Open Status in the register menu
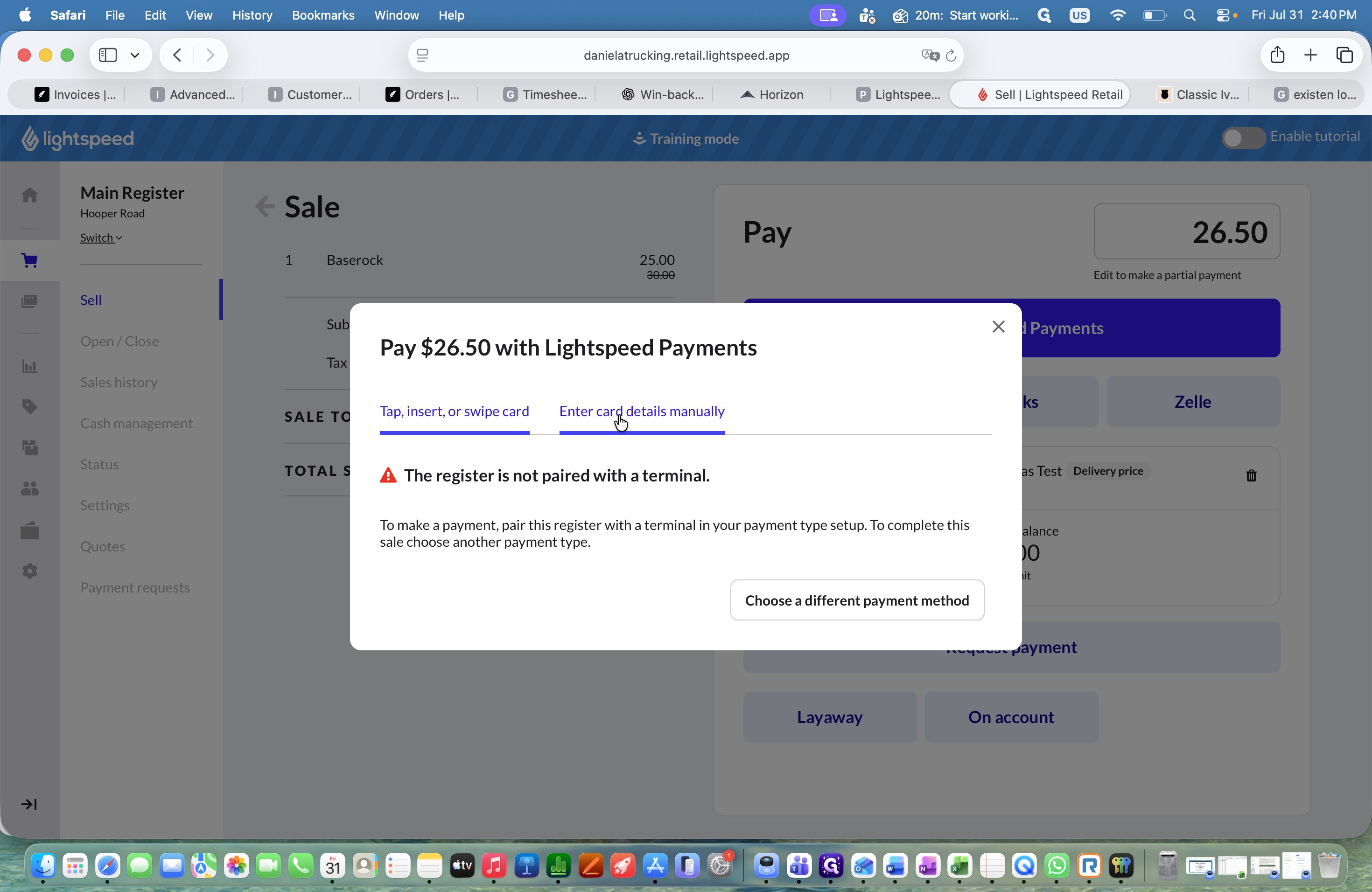This screenshot has height=892, width=1372. [x=99, y=464]
